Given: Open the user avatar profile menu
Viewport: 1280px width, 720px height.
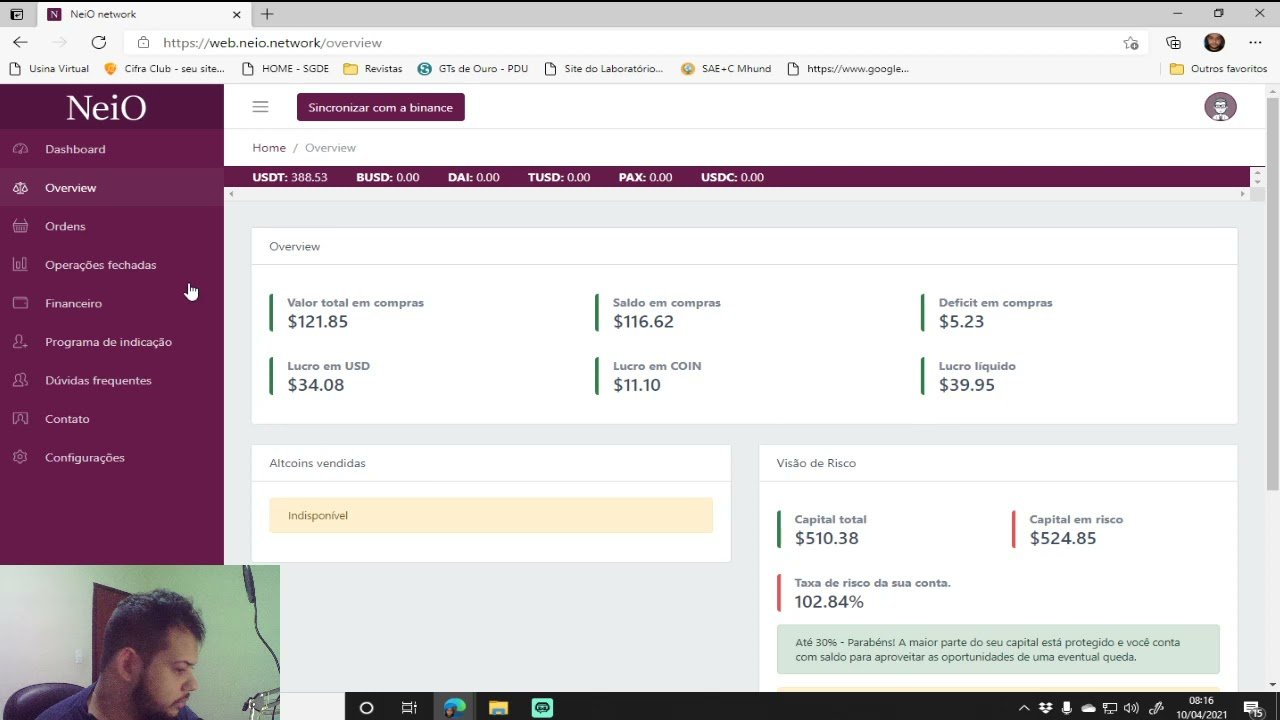Looking at the screenshot, I should pos(1220,107).
